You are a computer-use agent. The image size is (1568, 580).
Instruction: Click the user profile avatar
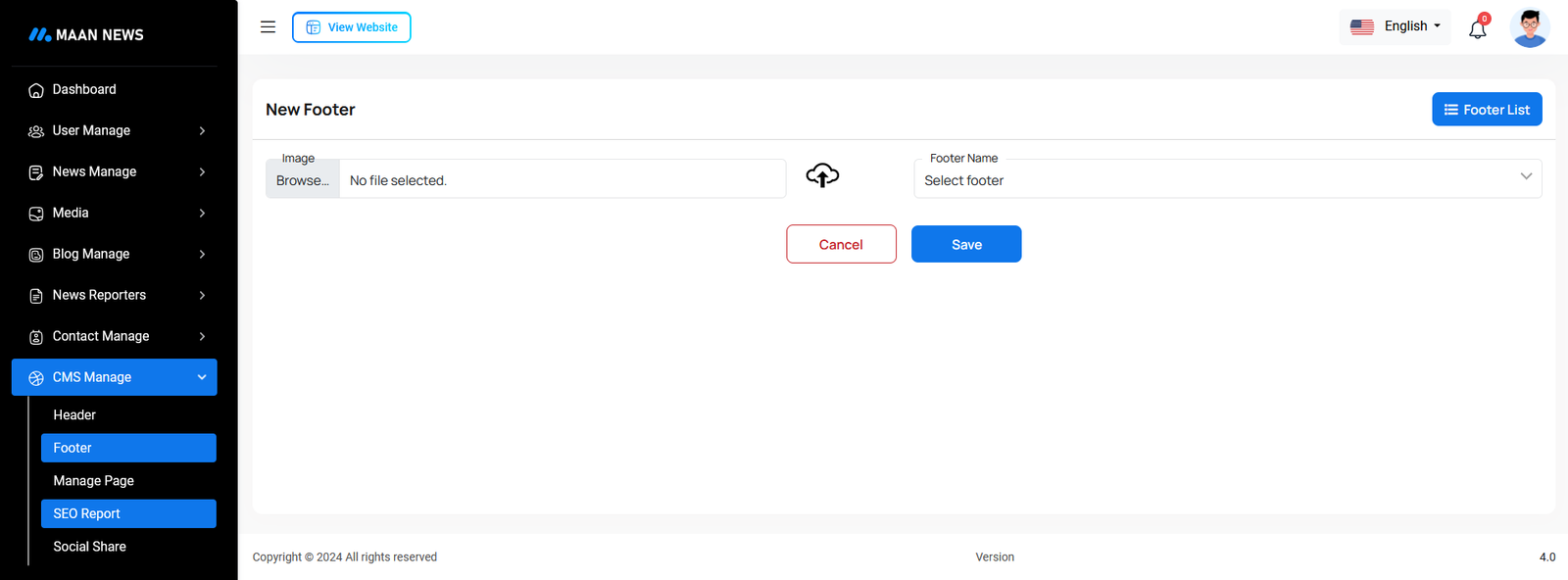click(1529, 27)
